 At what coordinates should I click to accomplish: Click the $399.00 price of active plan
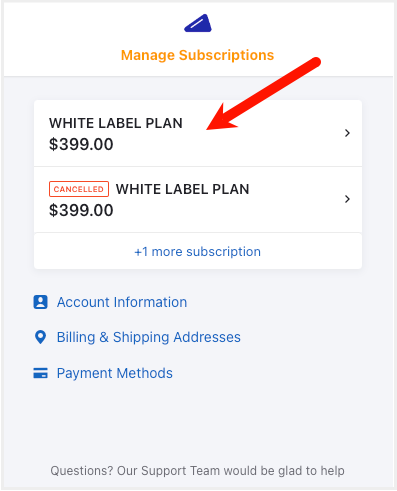(81, 144)
